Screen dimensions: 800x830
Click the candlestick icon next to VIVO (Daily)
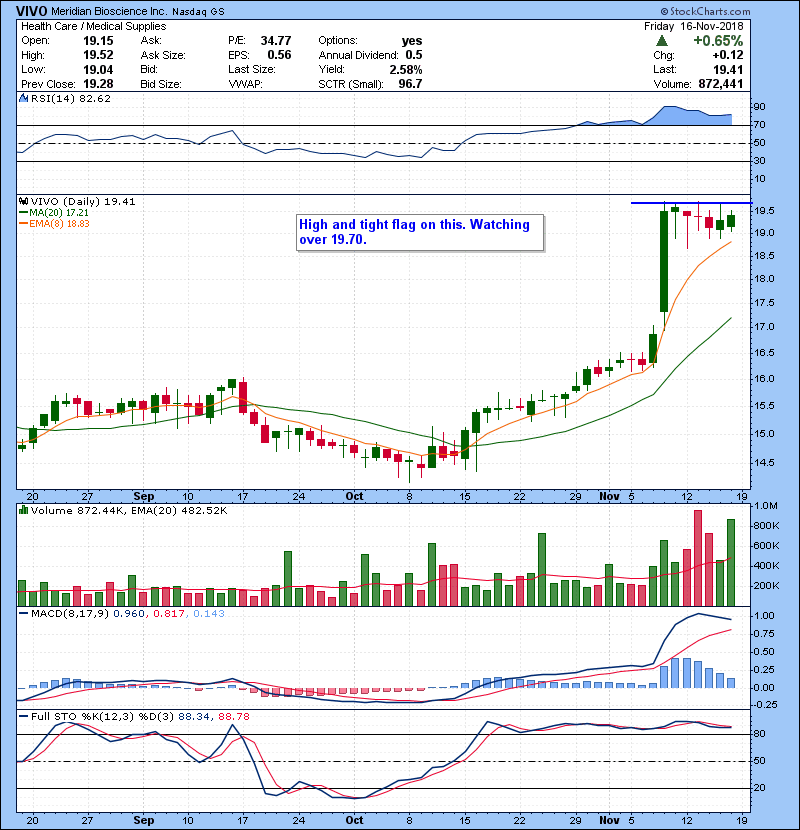23,202
